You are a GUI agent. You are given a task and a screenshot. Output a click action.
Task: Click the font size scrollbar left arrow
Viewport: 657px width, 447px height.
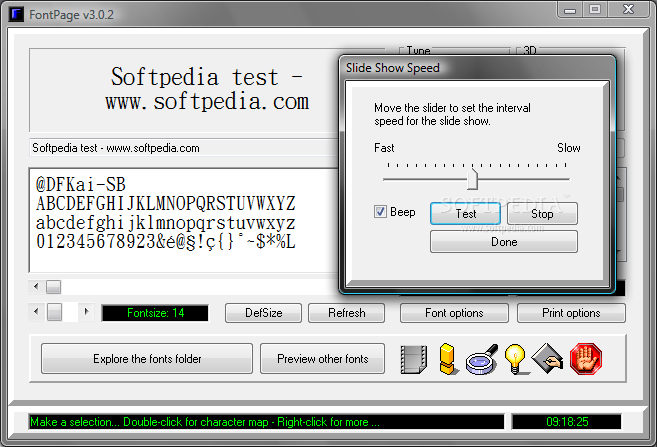pyautogui.click(x=36, y=312)
